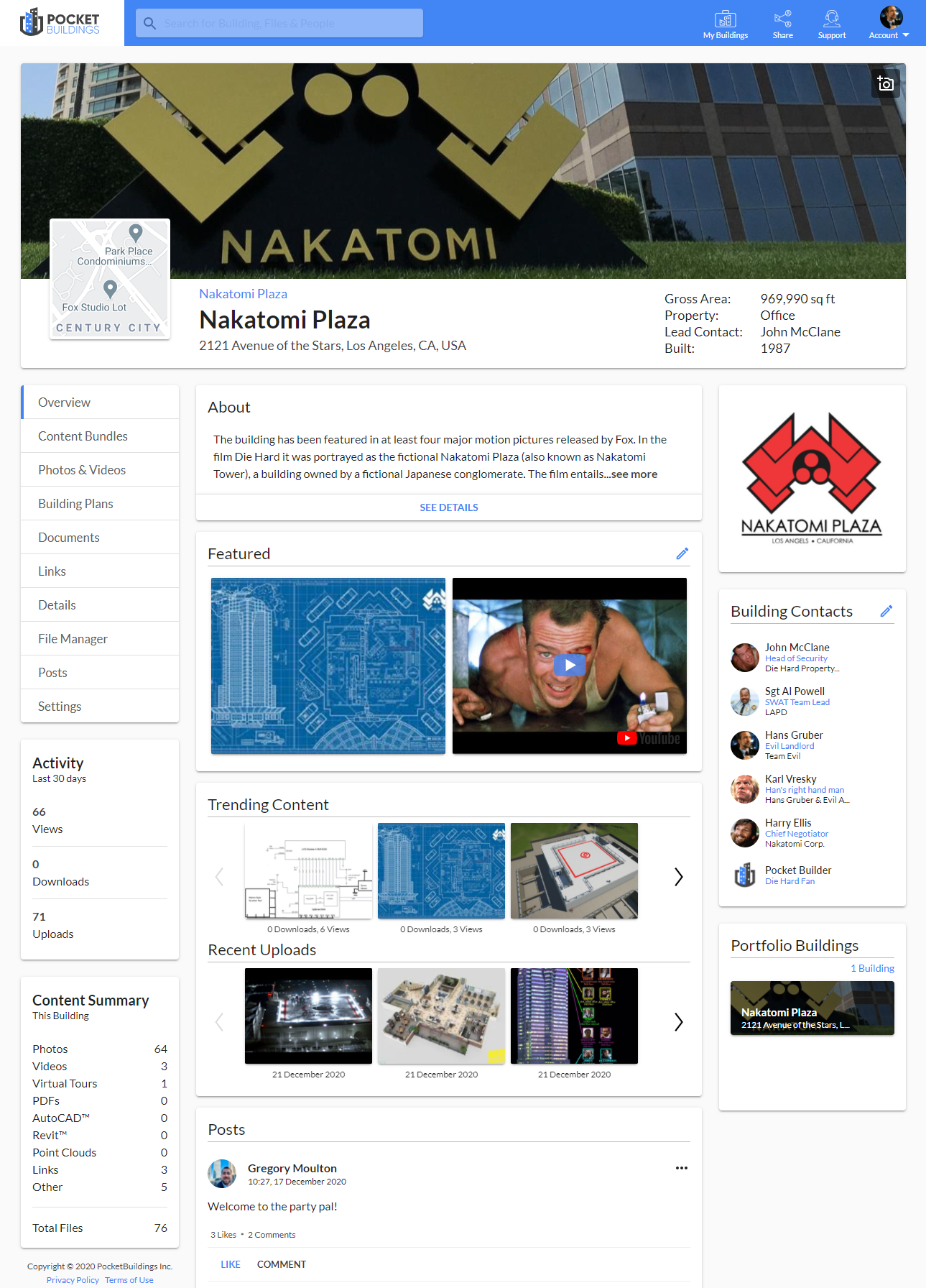
Task: Open Posts in the sidebar menu
Action: [x=100, y=673]
